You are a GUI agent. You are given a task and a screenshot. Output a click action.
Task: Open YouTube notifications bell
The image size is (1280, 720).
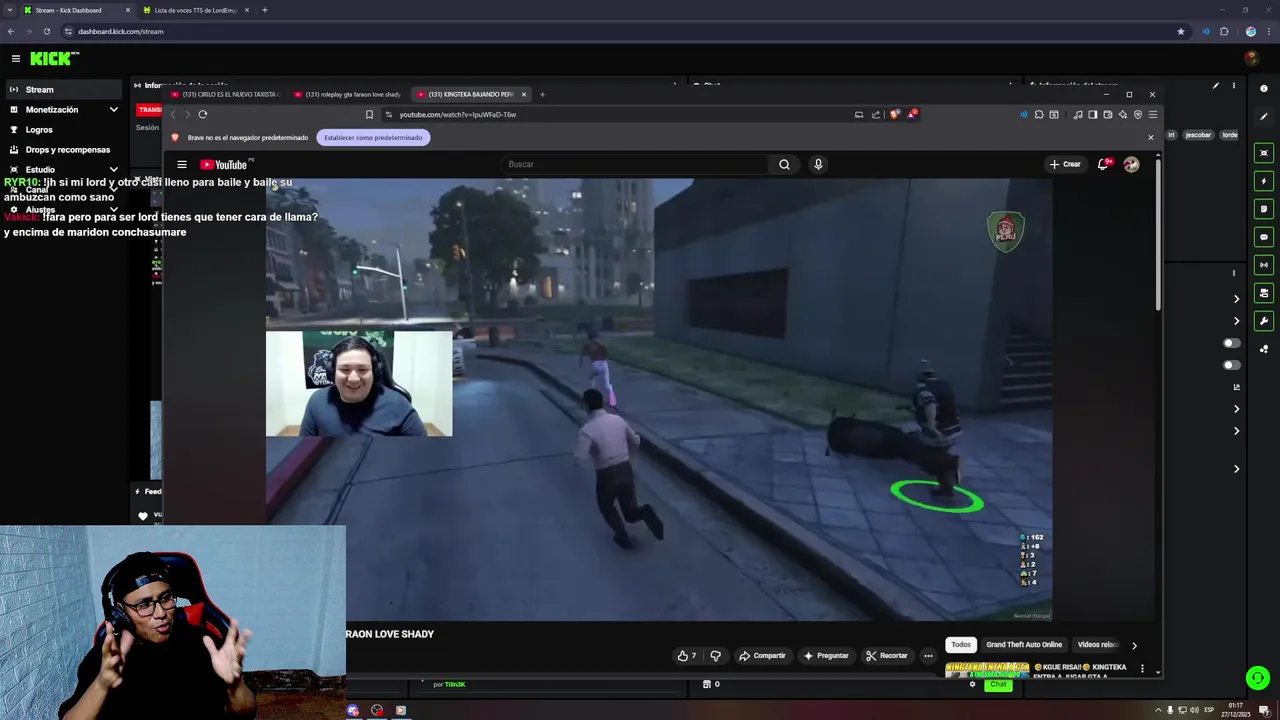pos(1103,165)
